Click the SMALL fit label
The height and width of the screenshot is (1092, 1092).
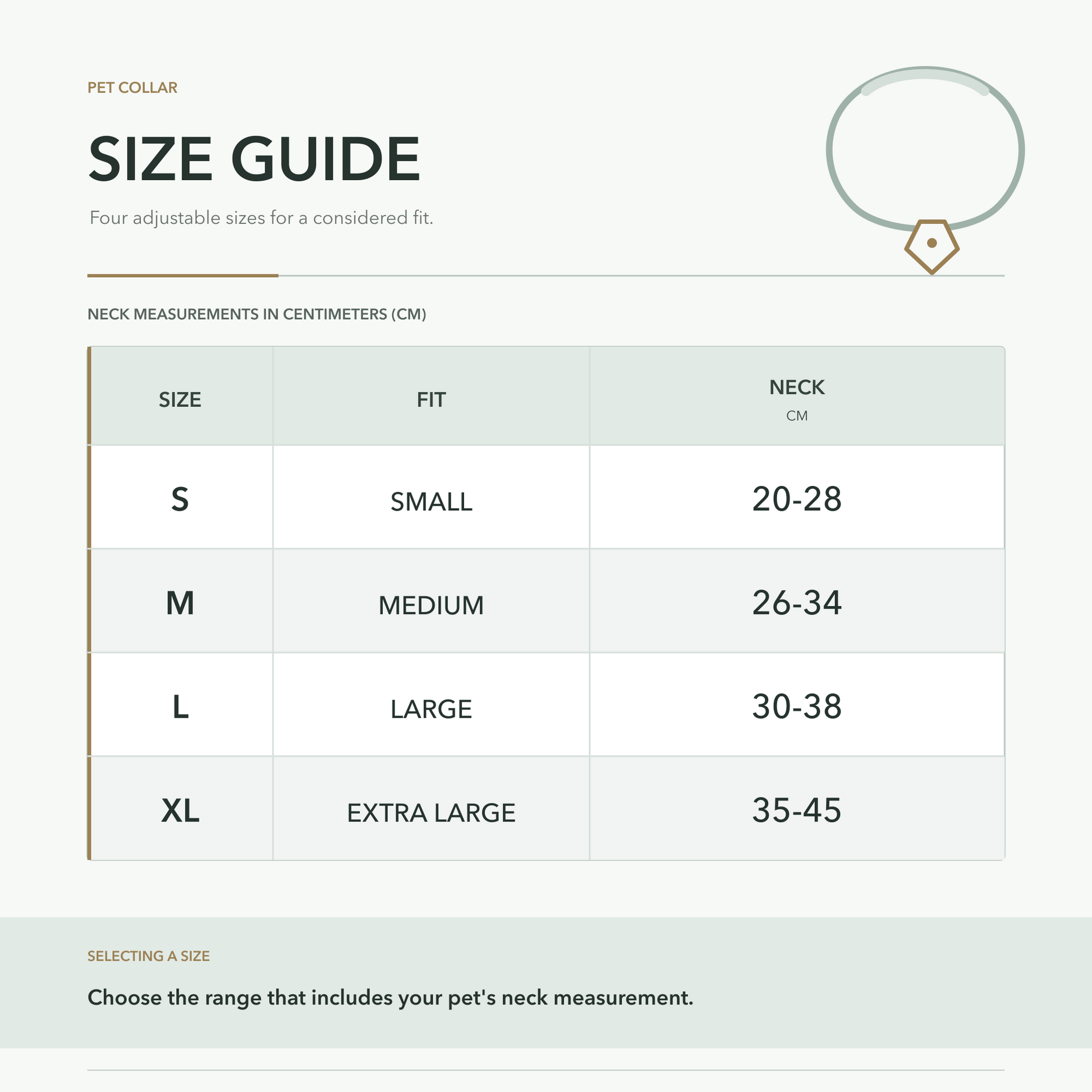[432, 502]
